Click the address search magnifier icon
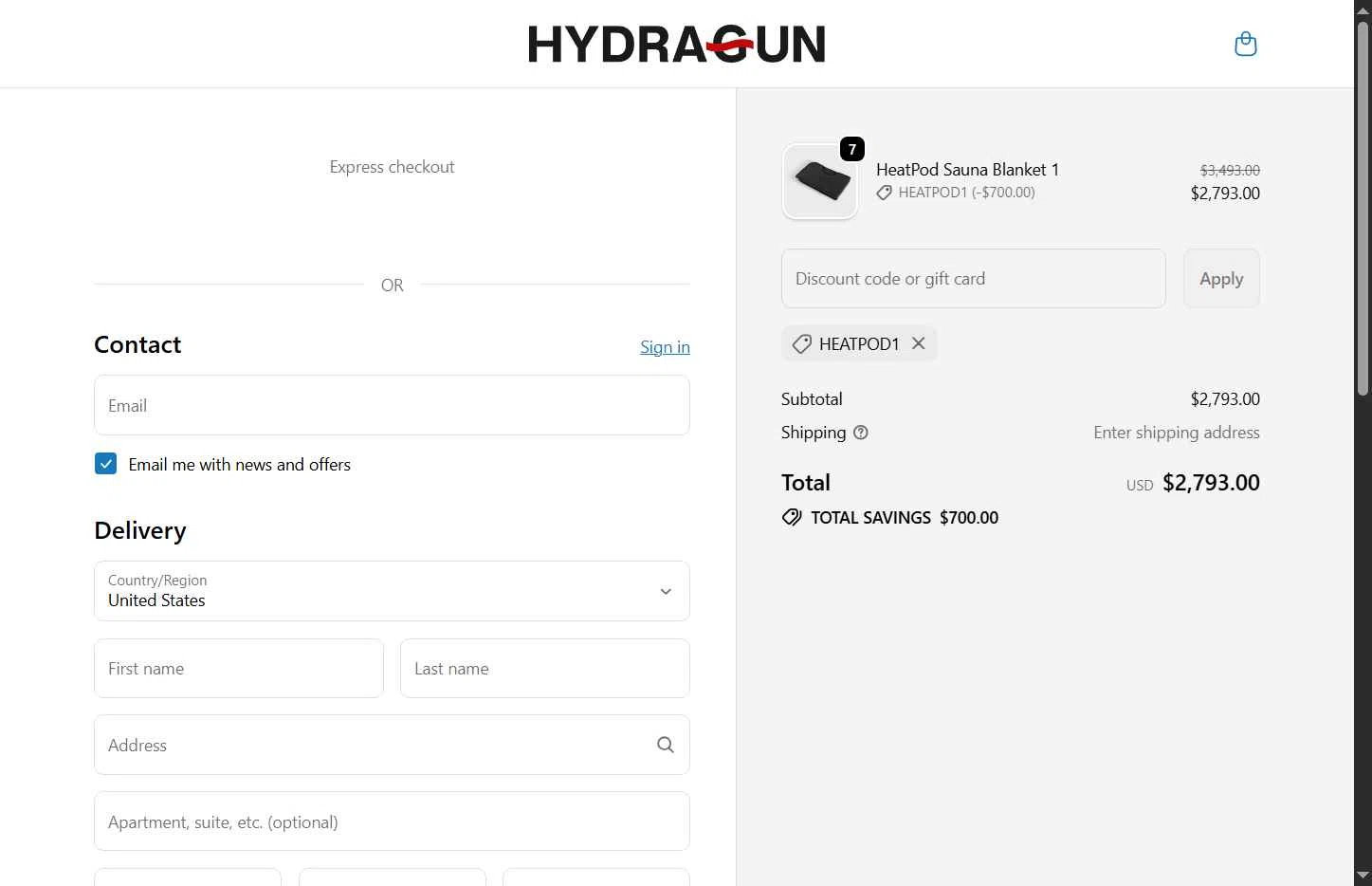The image size is (1372, 886). 666,745
